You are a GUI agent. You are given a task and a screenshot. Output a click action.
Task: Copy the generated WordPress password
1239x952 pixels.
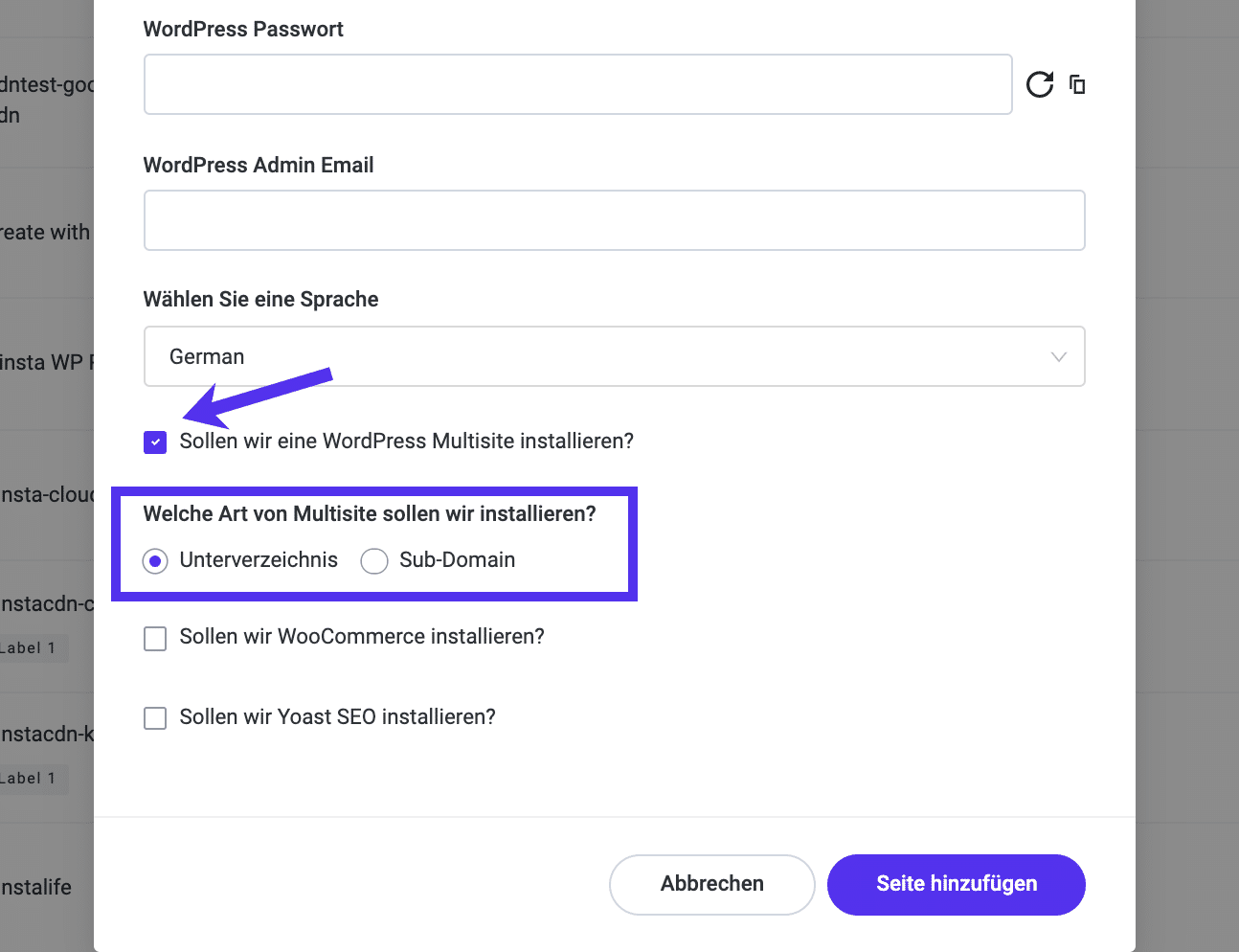pos(1076,84)
